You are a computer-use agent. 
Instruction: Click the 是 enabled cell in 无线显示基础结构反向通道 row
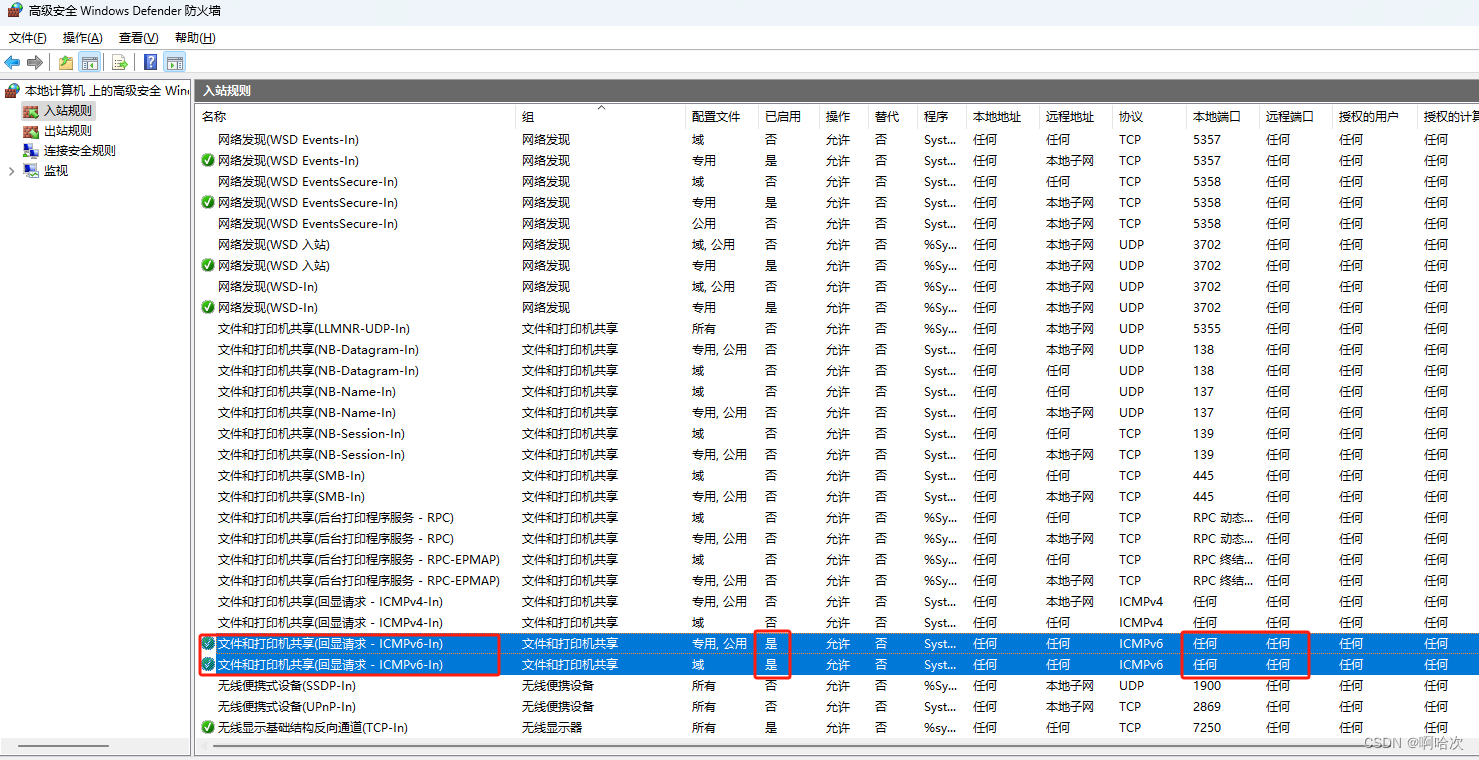[x=771, y=727]
